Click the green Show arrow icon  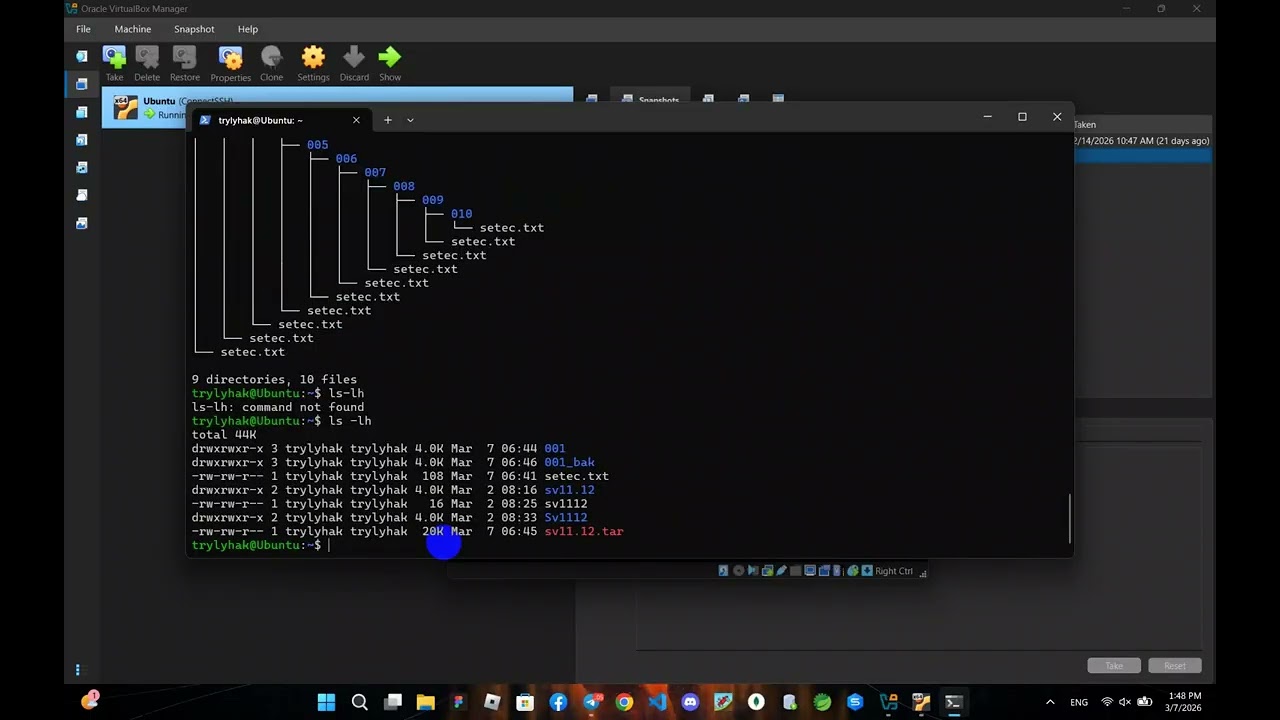click(x=390, y=58)
